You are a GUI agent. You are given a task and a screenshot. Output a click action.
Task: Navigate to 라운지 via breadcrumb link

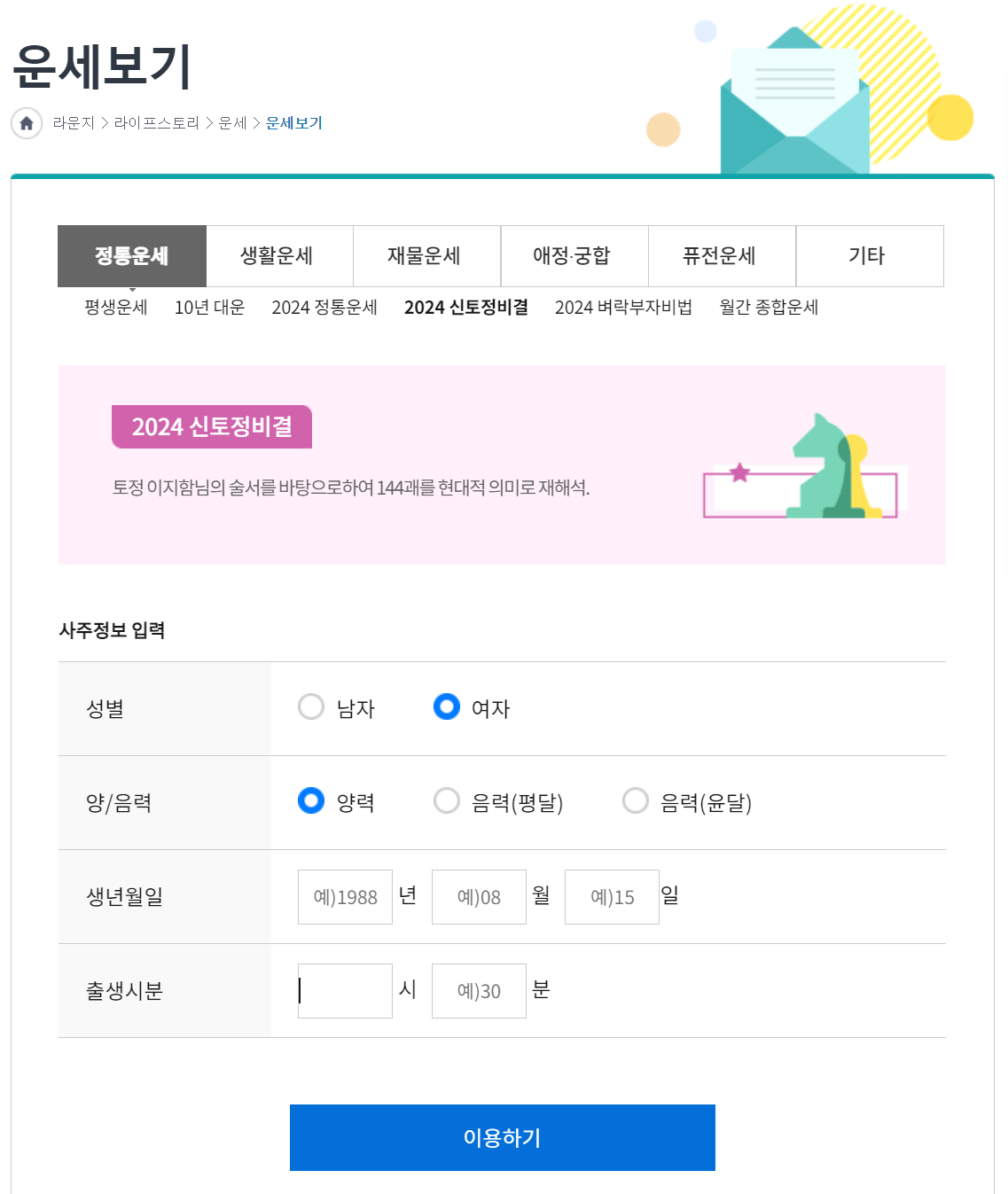click(x=73, y=122)
